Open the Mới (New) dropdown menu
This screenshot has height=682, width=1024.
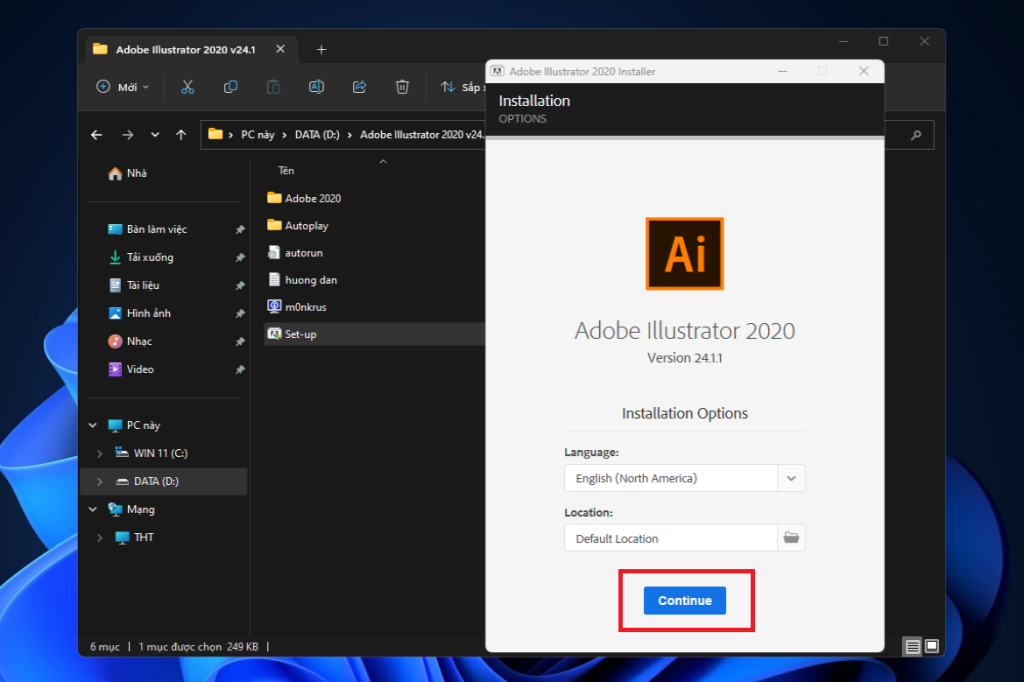tap(123, 87)
